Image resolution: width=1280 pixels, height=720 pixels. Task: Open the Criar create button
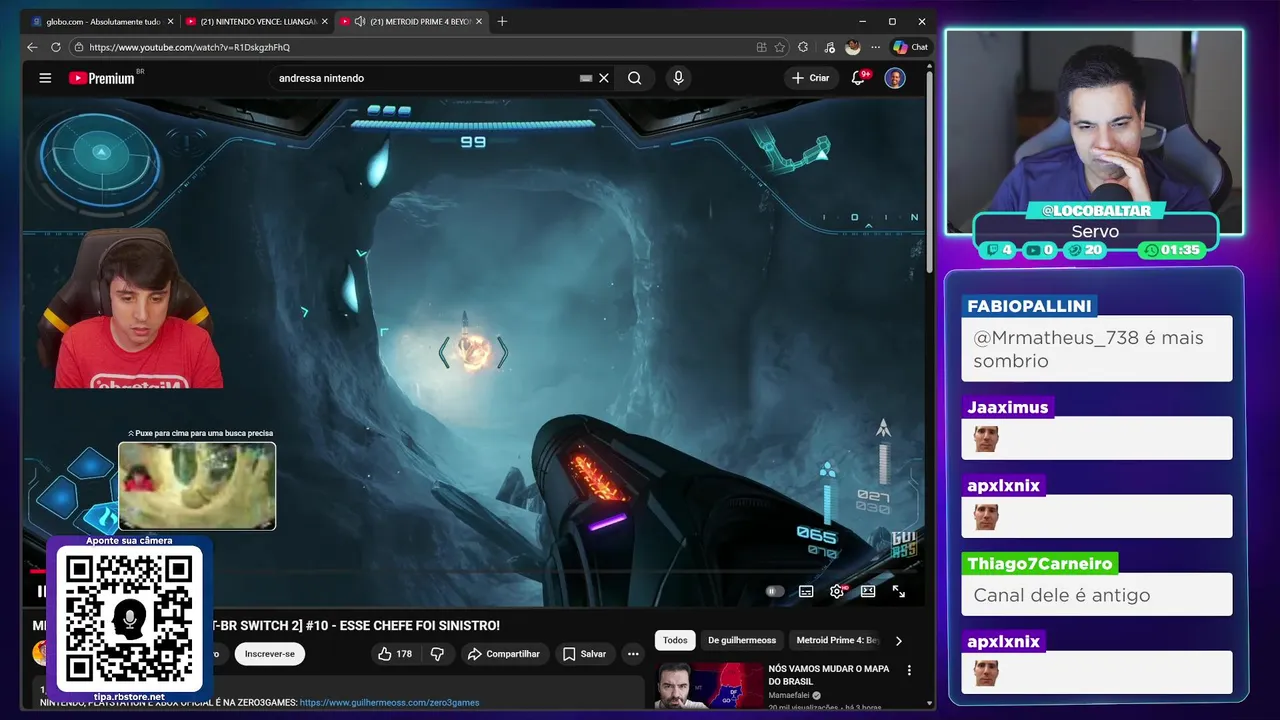click(x=811, y=78)
